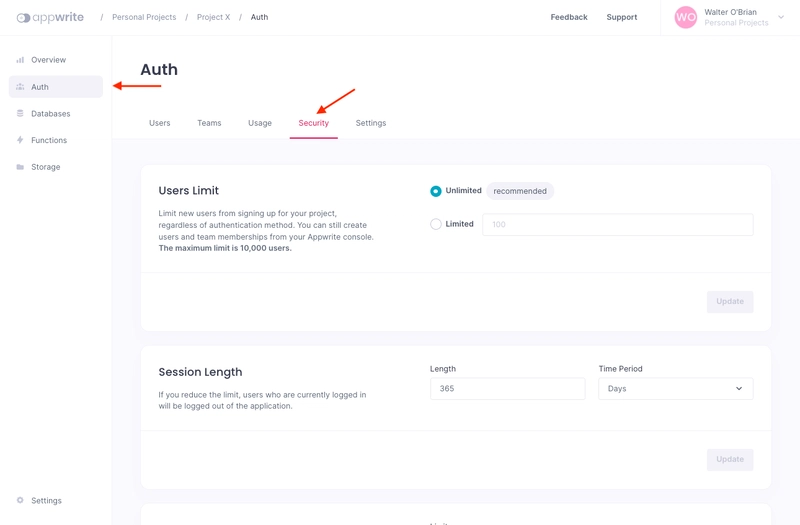Image resolution: width=800 pixels, height=525 pixels.
Task: Switch to the Users tab
Action: coord(160,123)
